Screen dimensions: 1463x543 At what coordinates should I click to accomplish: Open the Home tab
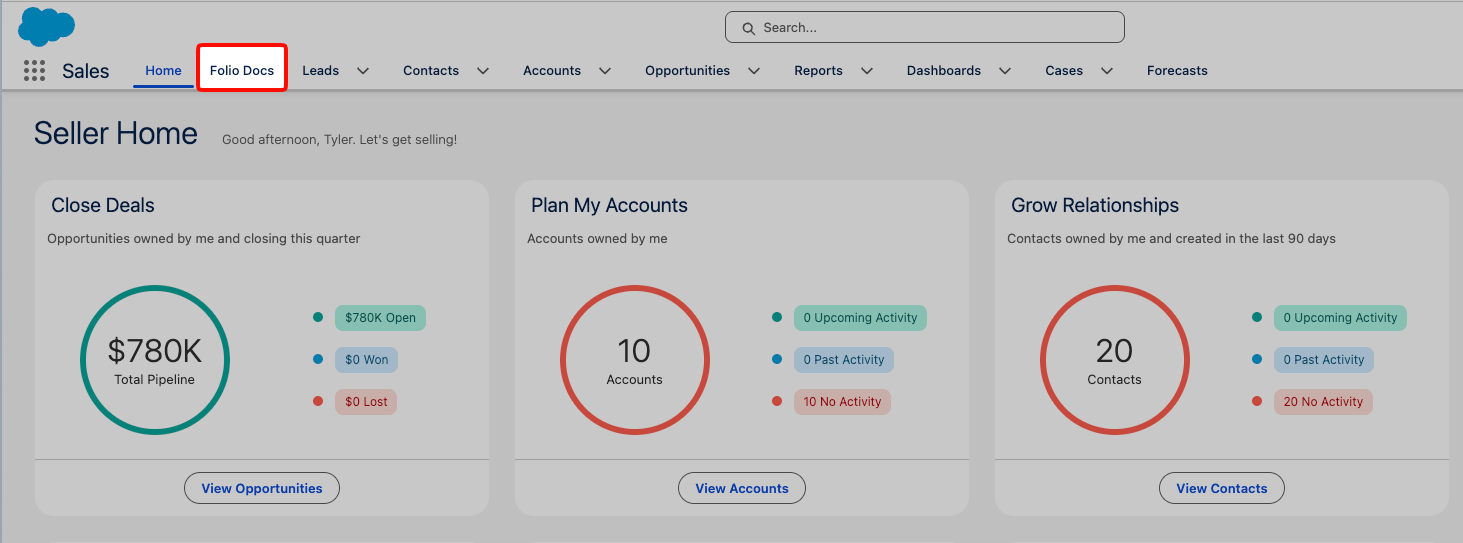163,71
